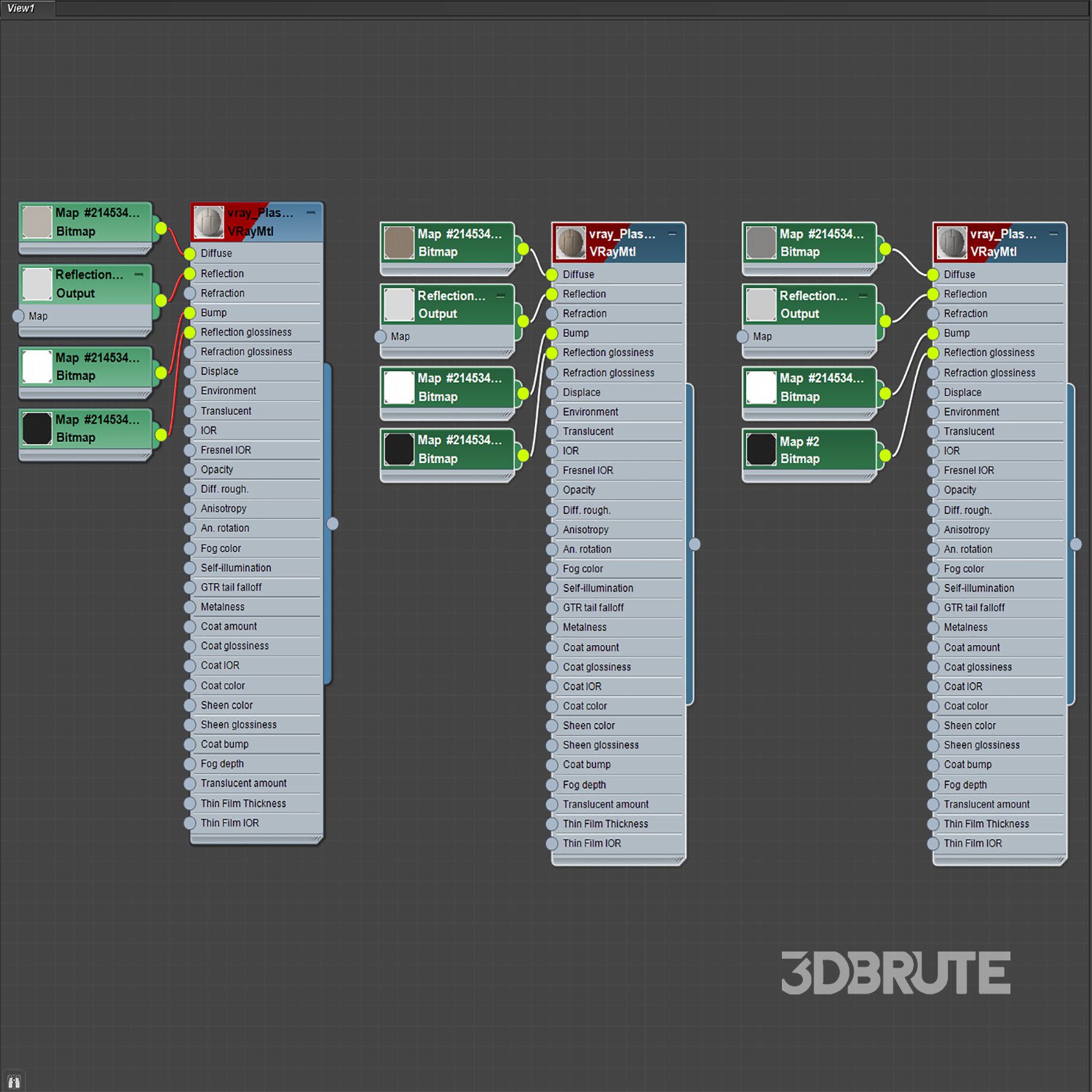
Task: Click Thin Film IOR label on the middle VRayMtl
Action: 591,843
